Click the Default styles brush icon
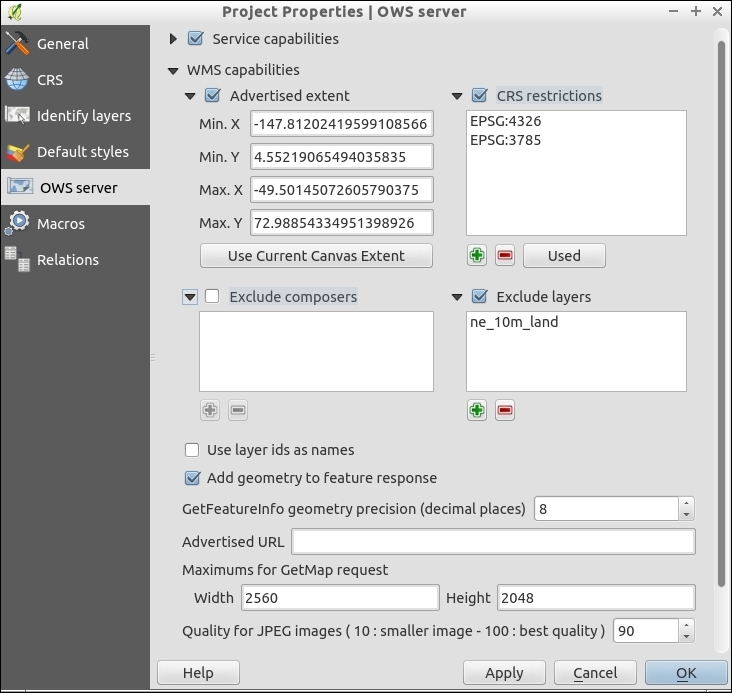Image resolution: width=732 pixels, height=693 pixels. click(17, 152)
